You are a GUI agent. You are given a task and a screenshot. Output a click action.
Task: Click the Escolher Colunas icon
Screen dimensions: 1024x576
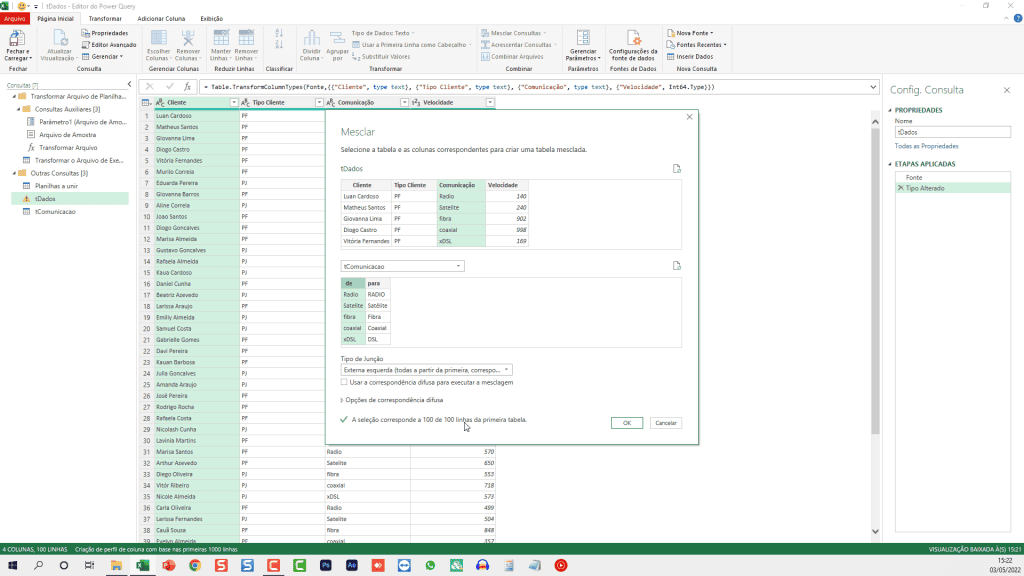point(158,40)
